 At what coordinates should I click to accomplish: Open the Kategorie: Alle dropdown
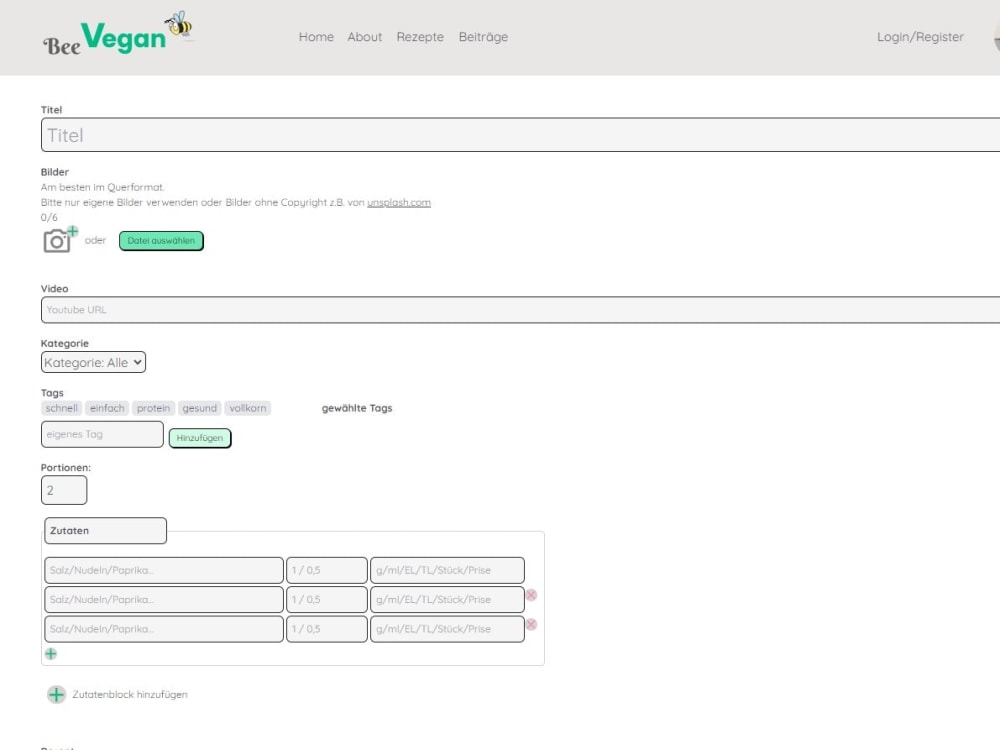(x=93, y=362)
